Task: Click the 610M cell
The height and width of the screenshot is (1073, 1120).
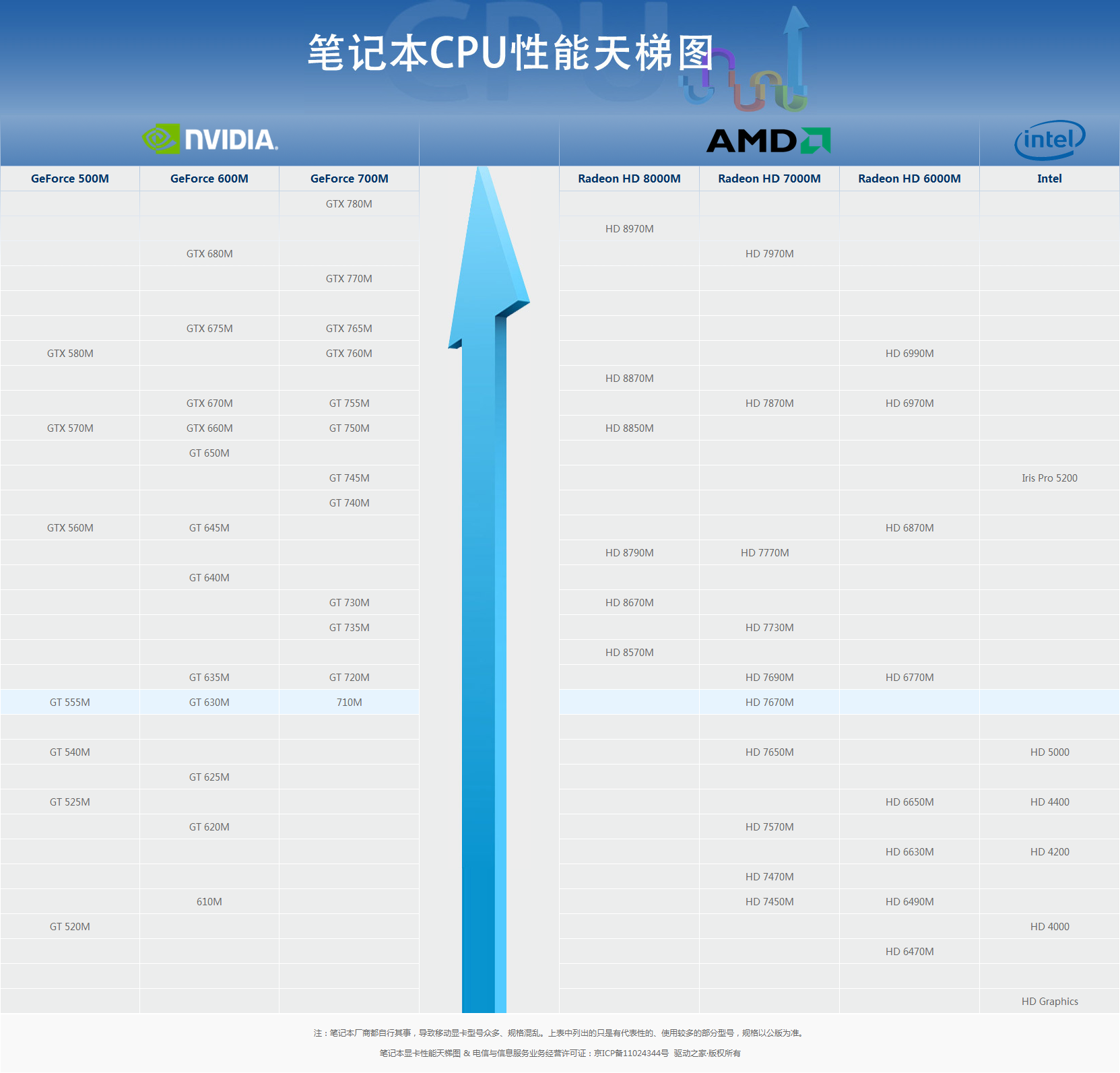Action: (x=209, y=902)
